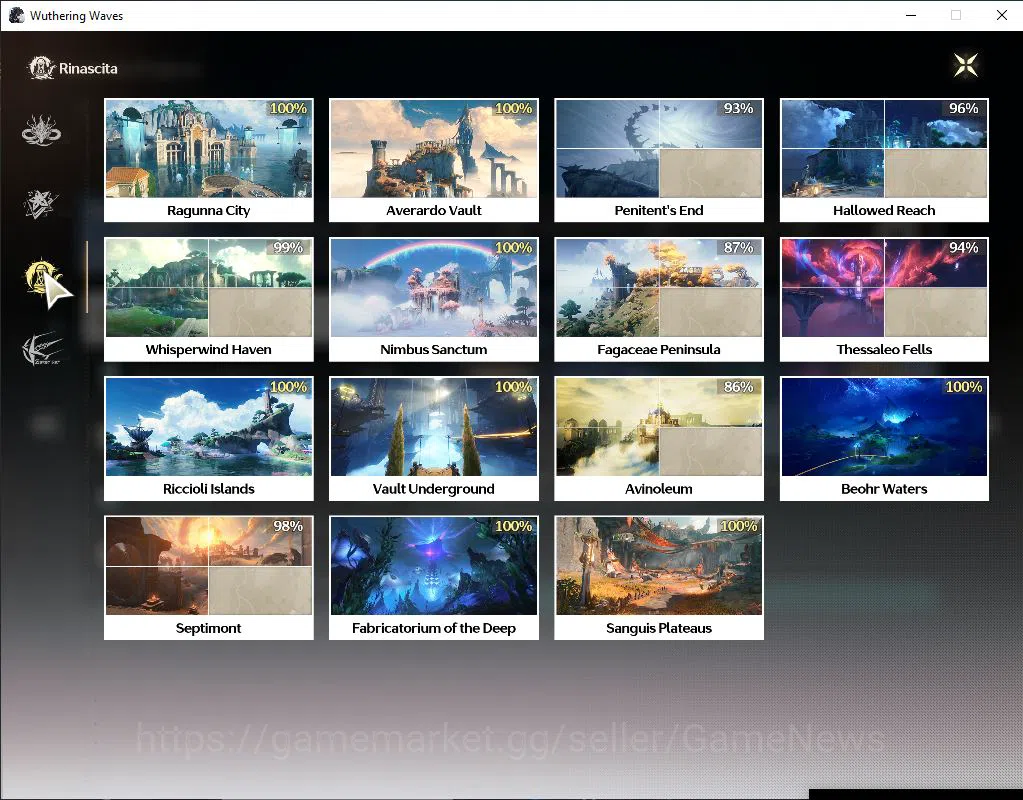Open the Vault Underground area card
Viewport: 1023px width, 800px height.
click(434, 438)
